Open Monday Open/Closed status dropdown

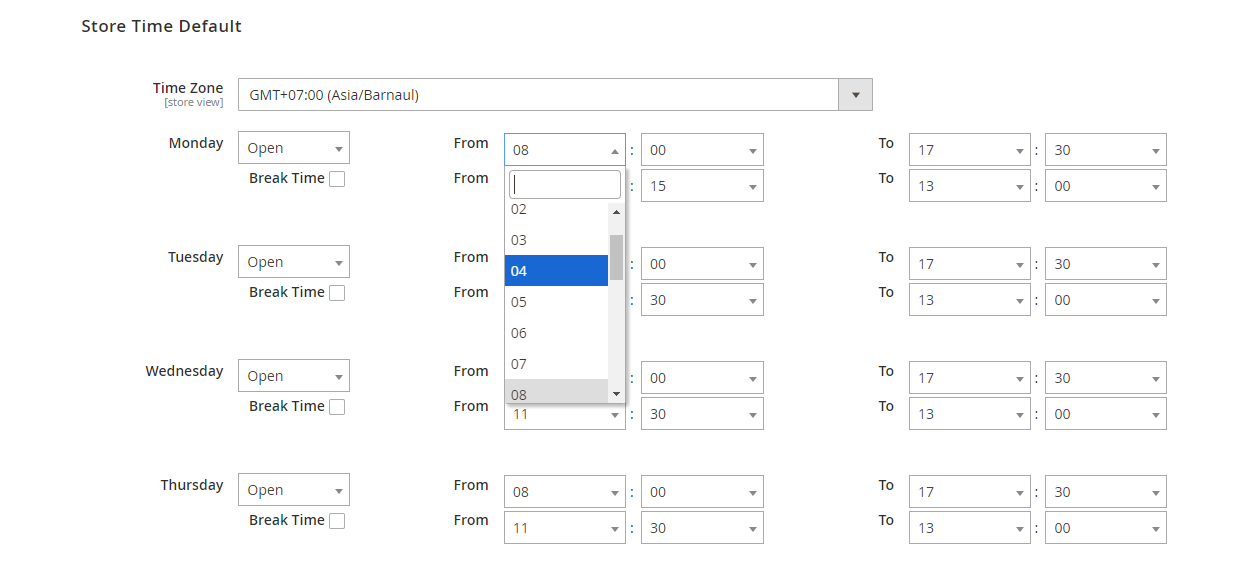click(294, 148)
